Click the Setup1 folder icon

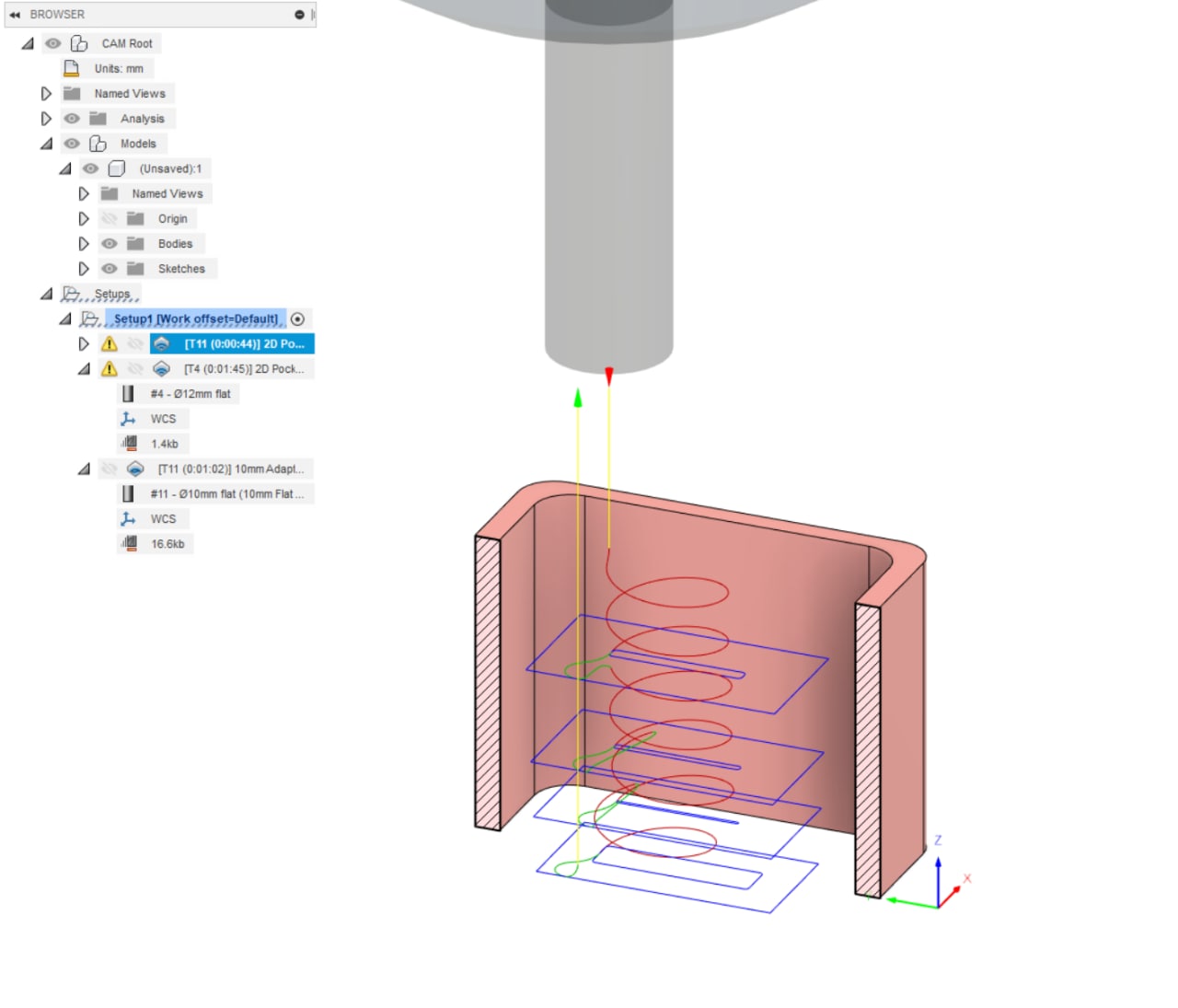90,319
